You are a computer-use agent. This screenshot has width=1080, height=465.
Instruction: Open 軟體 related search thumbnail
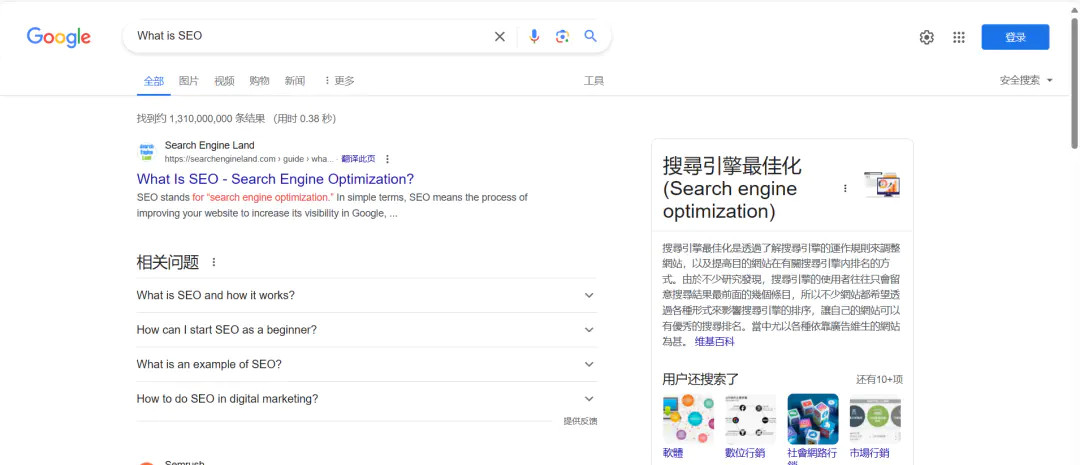coord(688,419)
